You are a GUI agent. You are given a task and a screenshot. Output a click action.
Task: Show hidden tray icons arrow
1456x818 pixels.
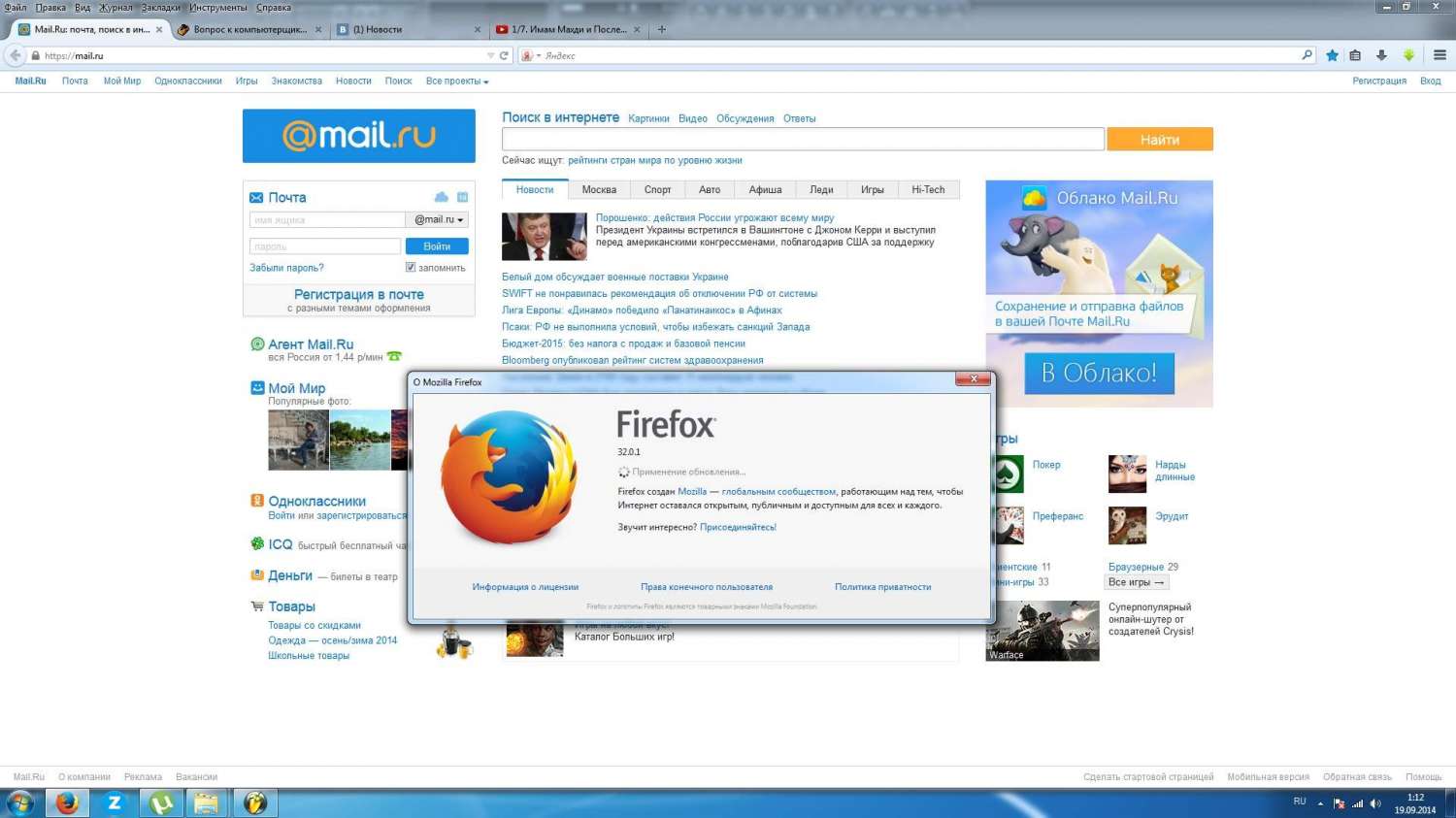(x=1320, y=803)
